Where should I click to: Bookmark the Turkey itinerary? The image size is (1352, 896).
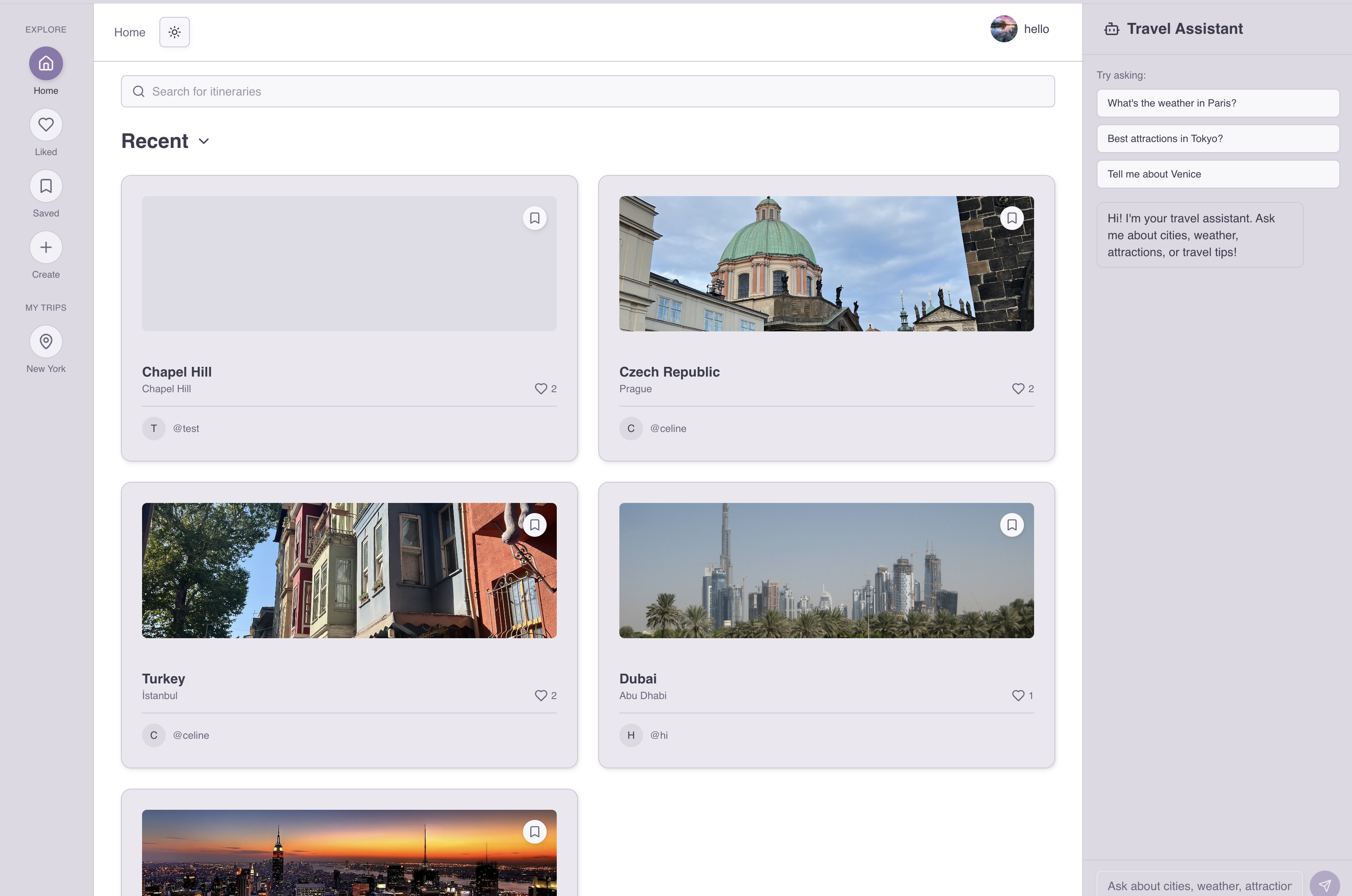[x=534, y=525]
